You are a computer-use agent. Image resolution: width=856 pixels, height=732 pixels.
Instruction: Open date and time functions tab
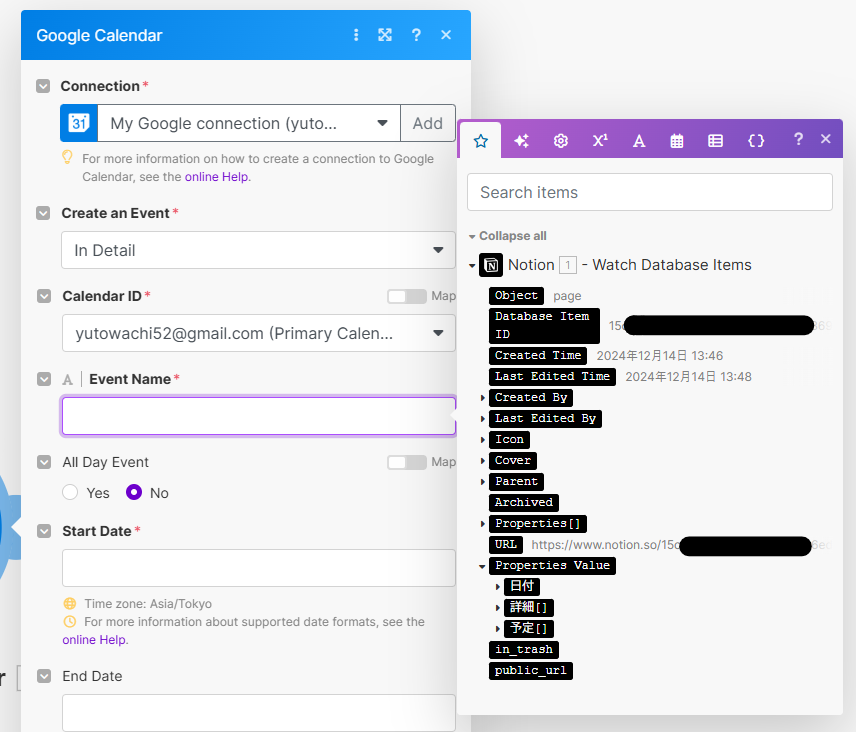pyautogui.click(x=676, y=141)
